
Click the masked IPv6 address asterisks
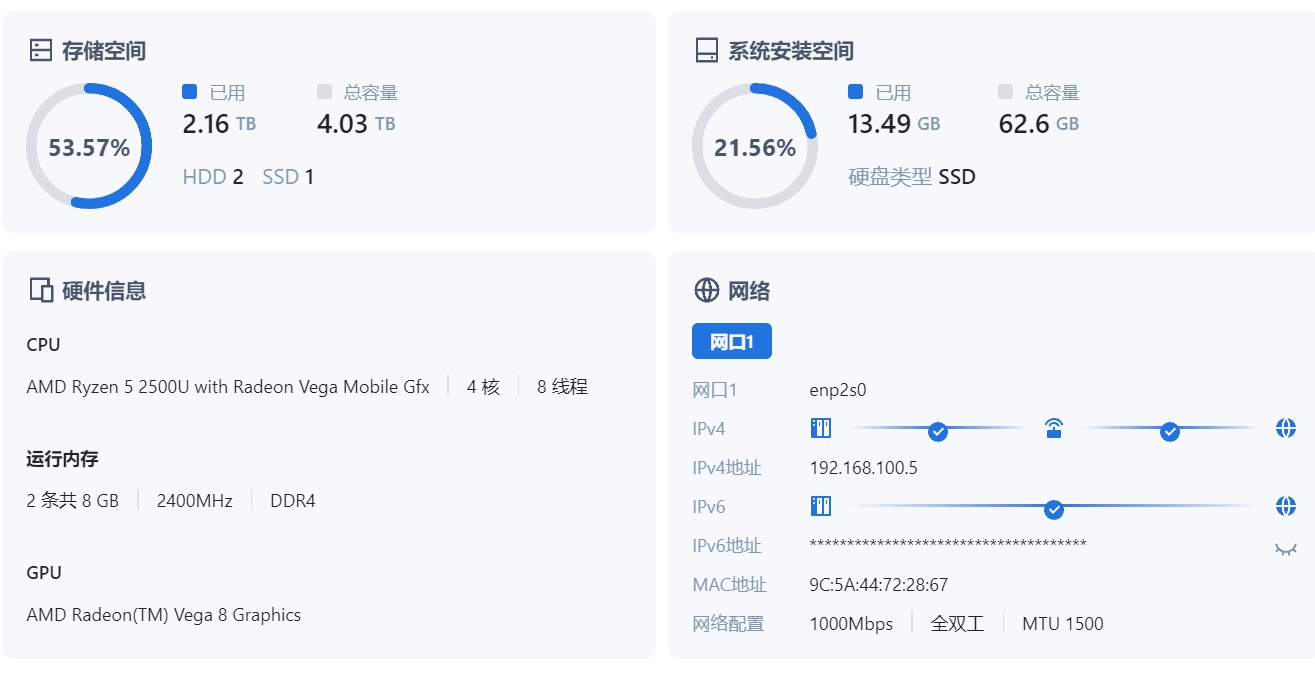pos(948,545)
